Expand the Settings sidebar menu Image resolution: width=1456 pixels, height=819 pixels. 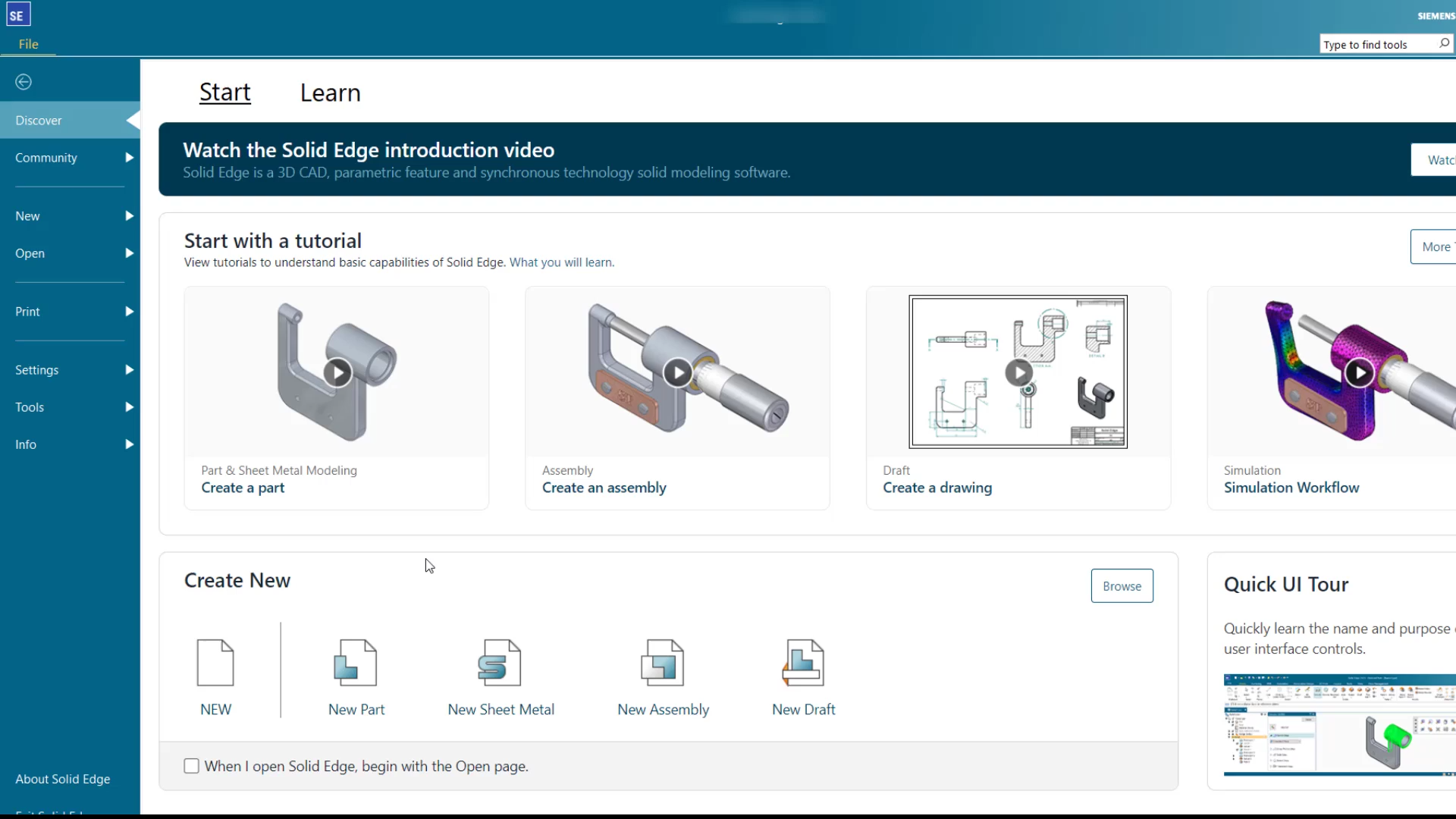[37, 370]
